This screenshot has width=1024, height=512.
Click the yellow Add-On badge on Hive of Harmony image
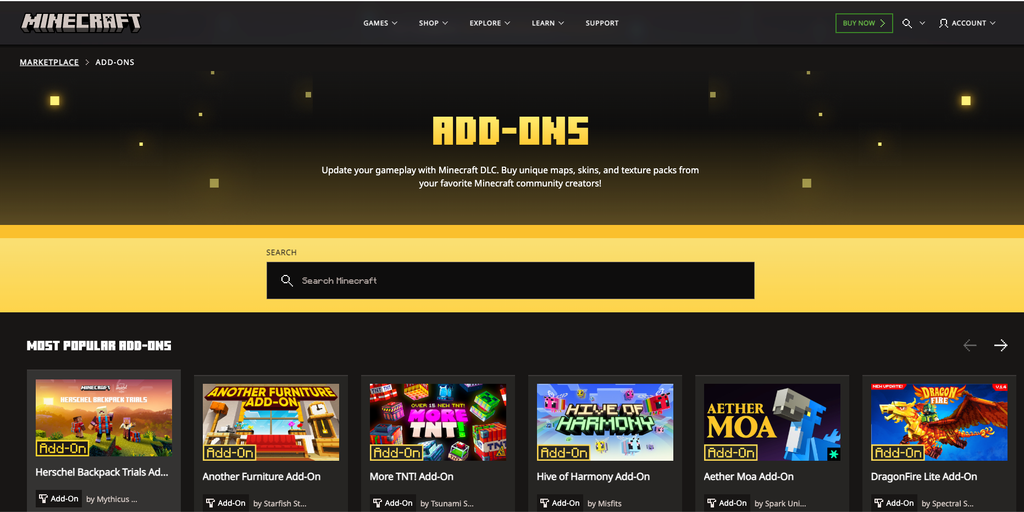click(564, 453)
